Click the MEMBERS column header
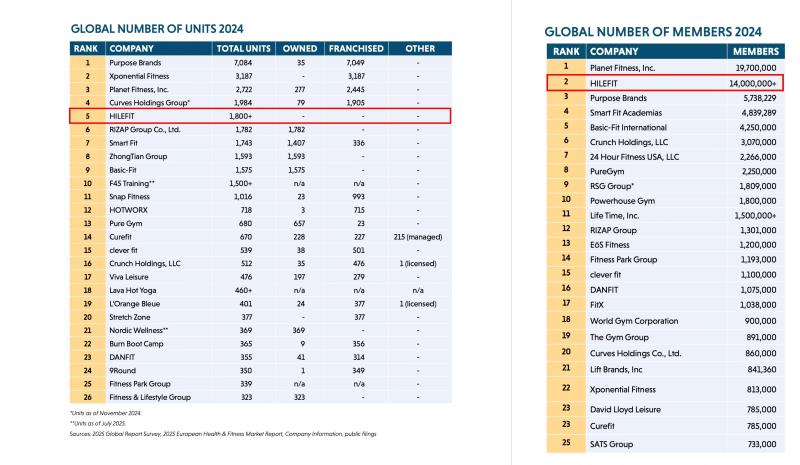Viewport: 800px width, 465px height. click(x=756, y=52)
